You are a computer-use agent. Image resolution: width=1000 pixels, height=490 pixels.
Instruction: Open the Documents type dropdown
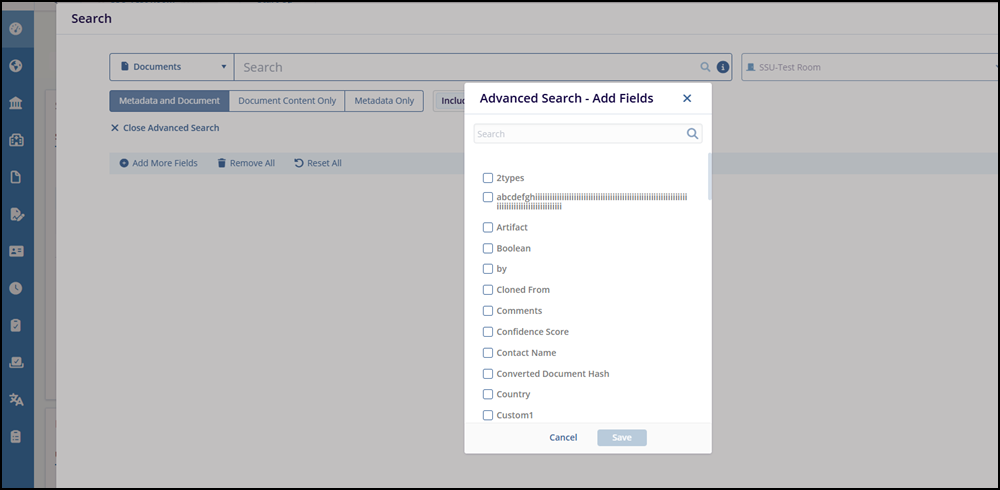coord(172,67)
